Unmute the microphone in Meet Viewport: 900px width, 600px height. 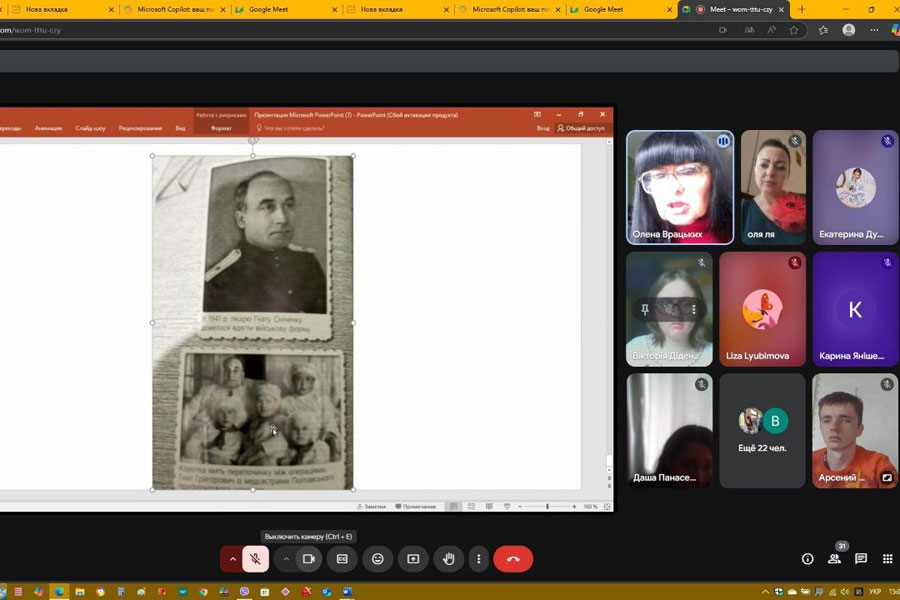(255, 559)
